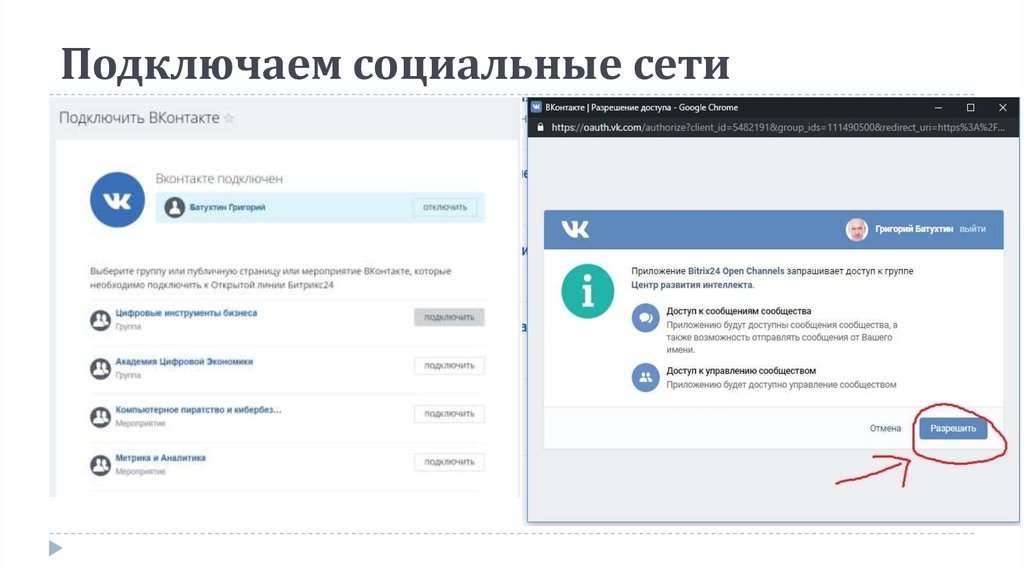Click the Григорий Батухтин name in dialog header
This screenshot has height=574, width=1024.
click(x=914, y=229)
